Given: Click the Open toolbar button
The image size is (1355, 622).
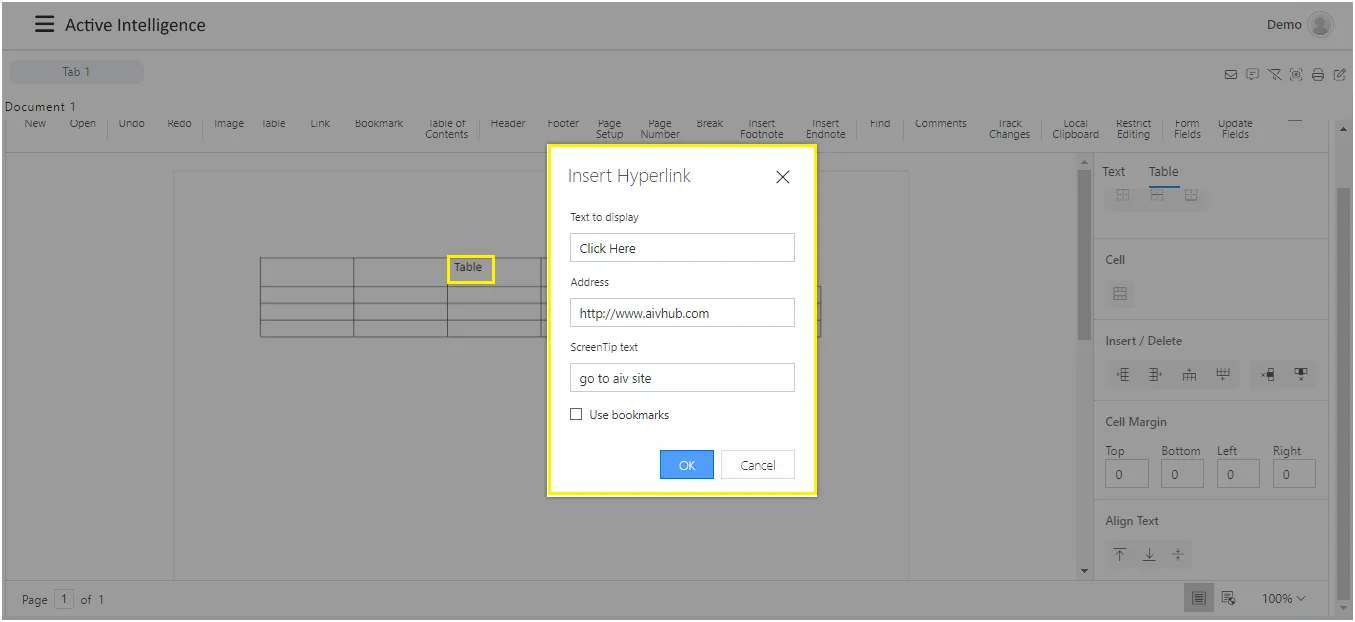Looking at the screenshot, I should pyautogui.click(x=83, y=123).
